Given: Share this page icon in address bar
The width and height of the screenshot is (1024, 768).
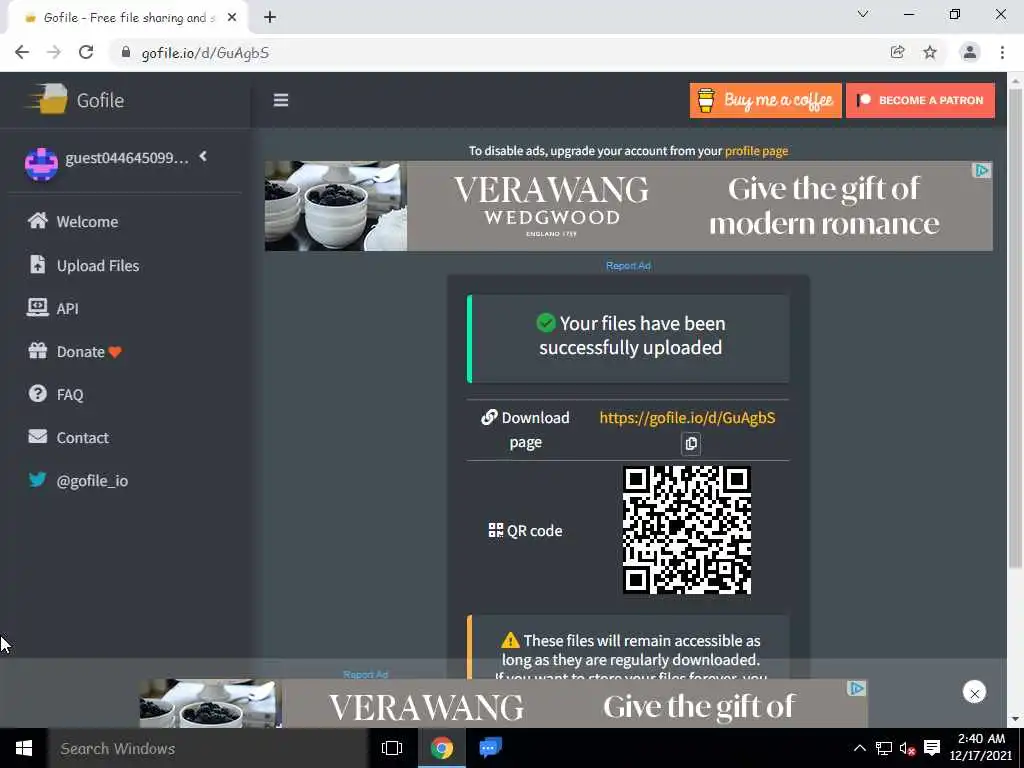Looking at the screenshot, I should click(x=897, y=52).
